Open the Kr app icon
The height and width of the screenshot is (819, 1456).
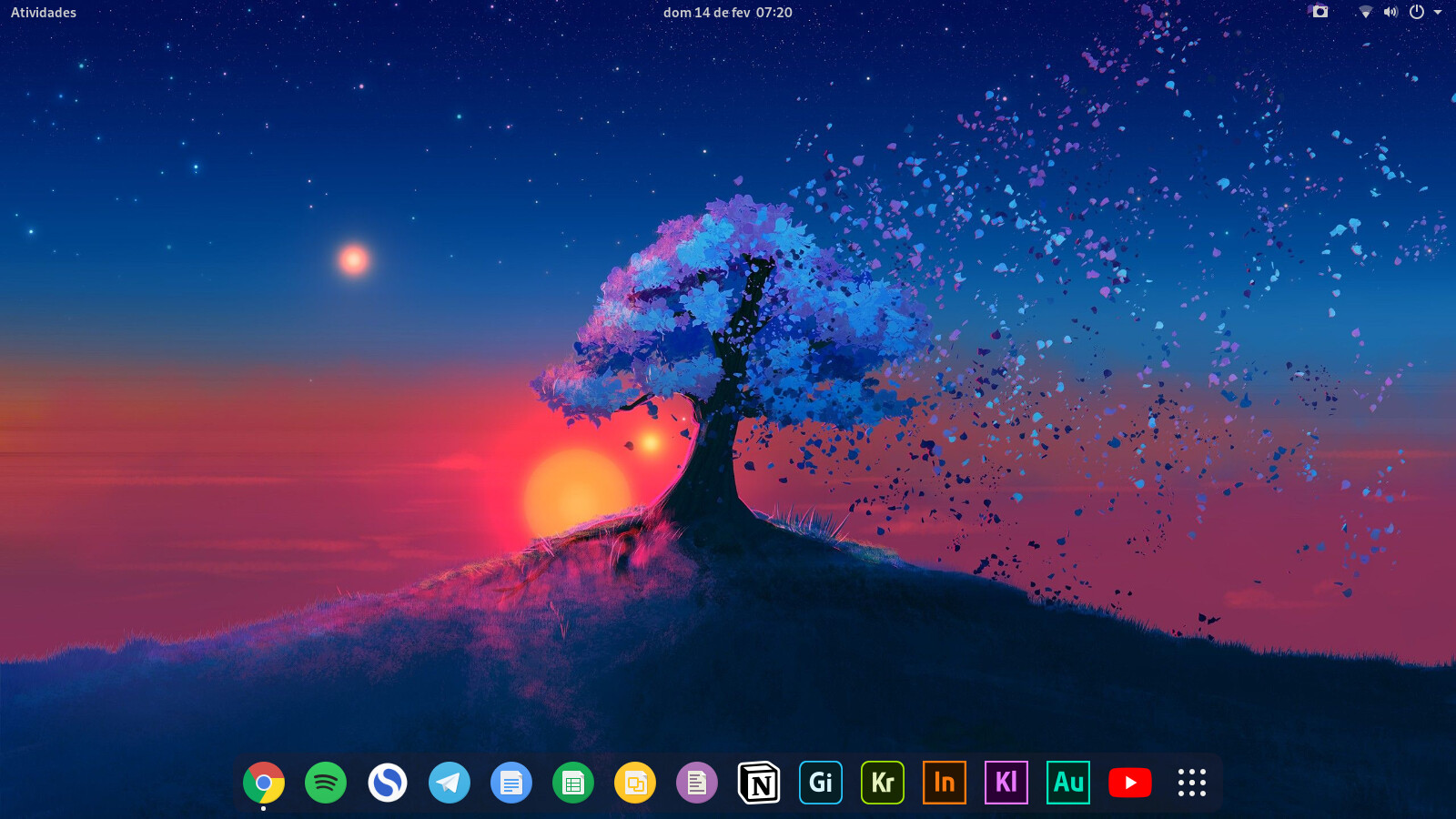coord(883,783)
